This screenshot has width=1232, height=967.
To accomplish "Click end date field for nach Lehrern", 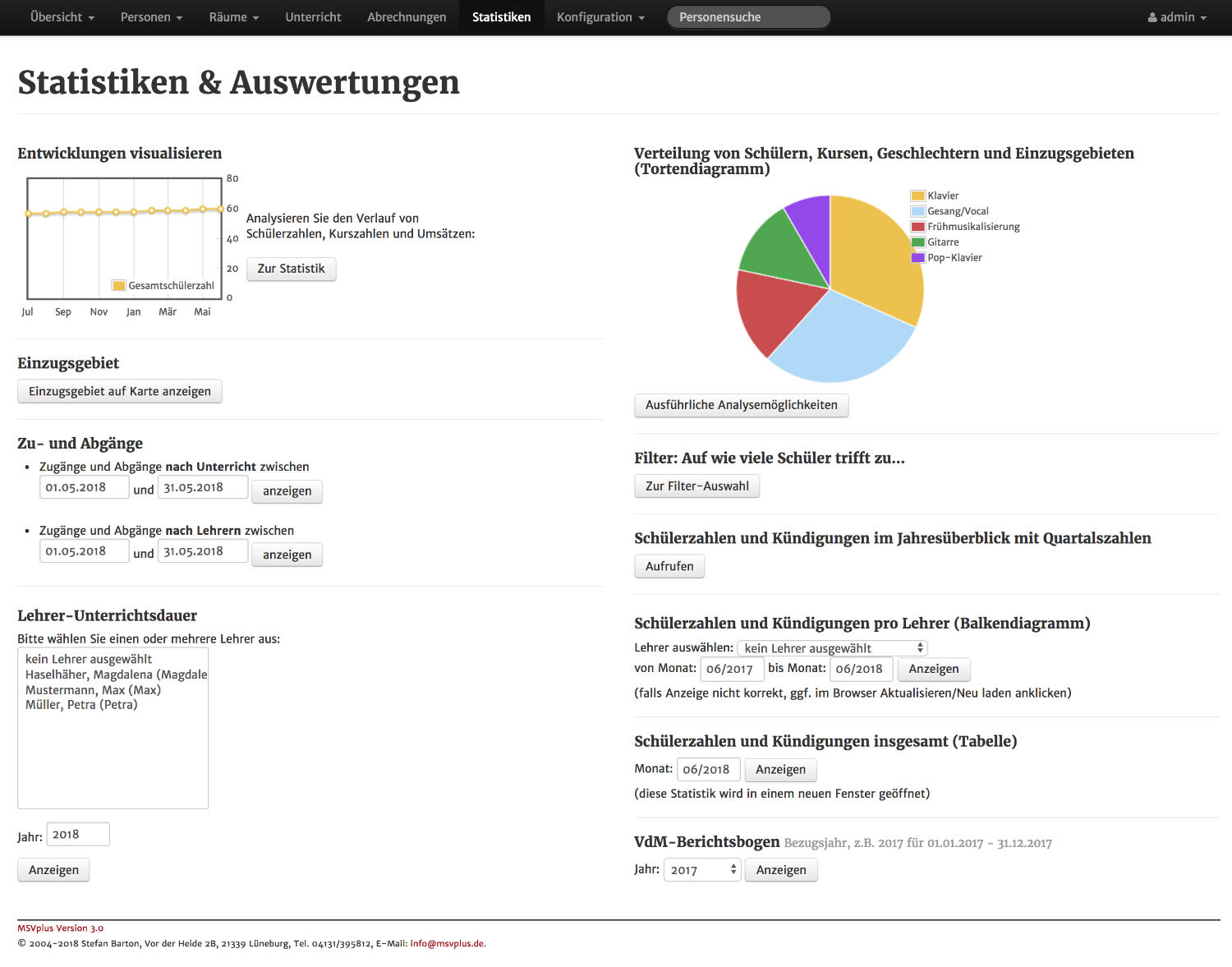I will [x=203, y=551].
